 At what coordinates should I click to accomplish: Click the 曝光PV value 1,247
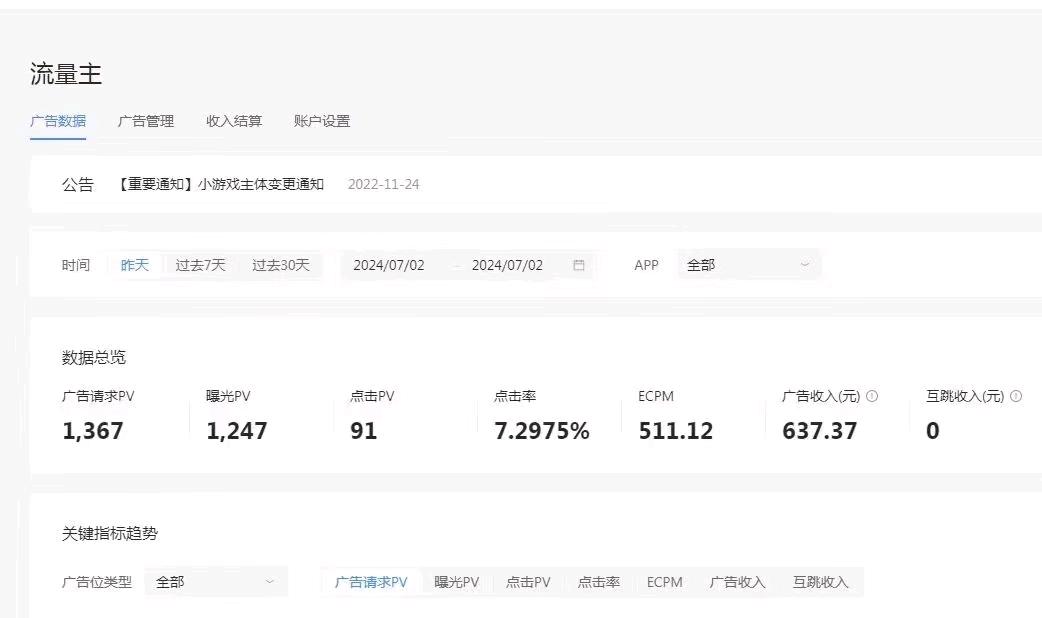(237, 431)
